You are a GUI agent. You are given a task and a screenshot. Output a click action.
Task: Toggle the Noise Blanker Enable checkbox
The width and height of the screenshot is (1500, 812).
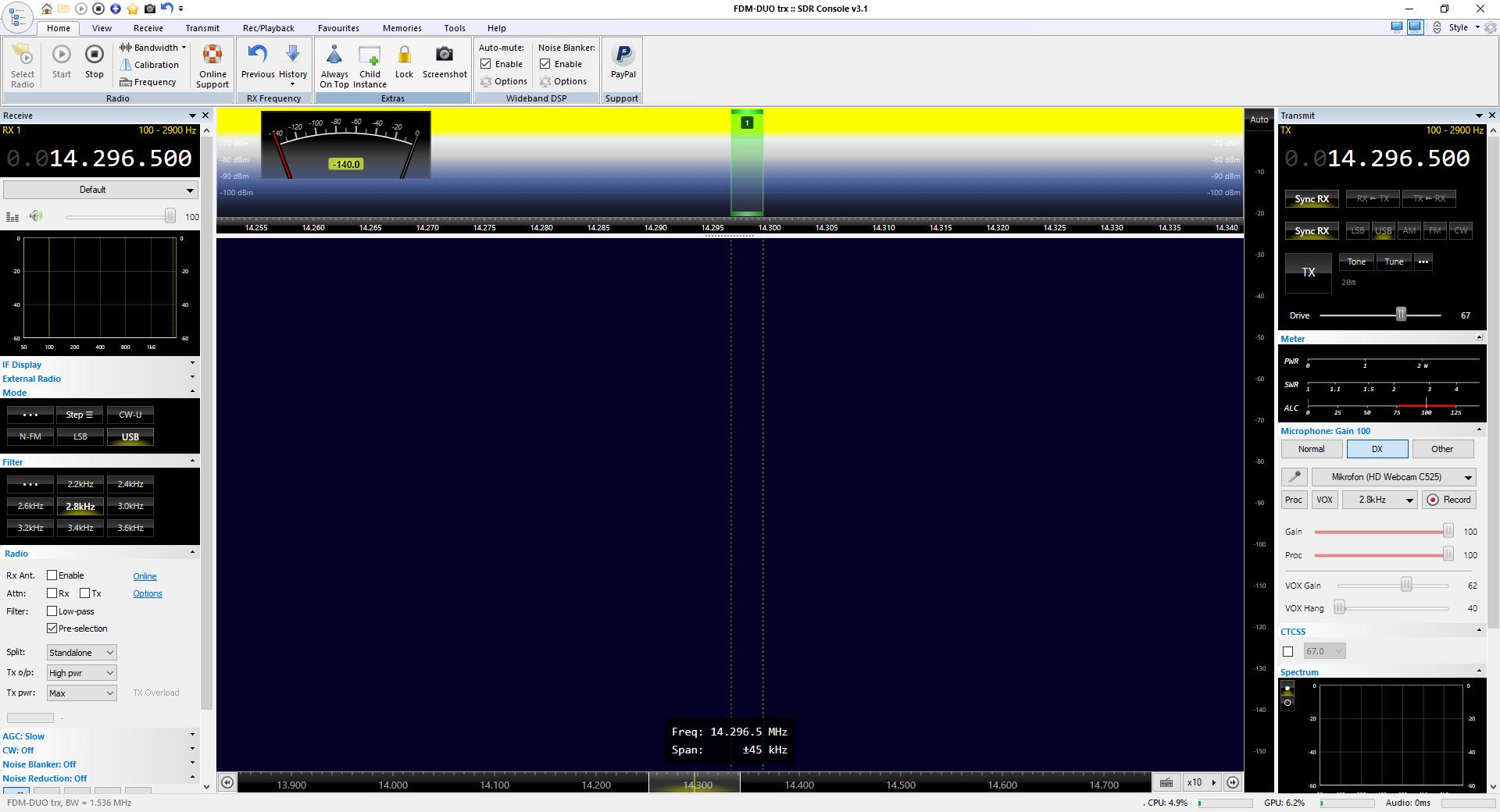point(545,64)
